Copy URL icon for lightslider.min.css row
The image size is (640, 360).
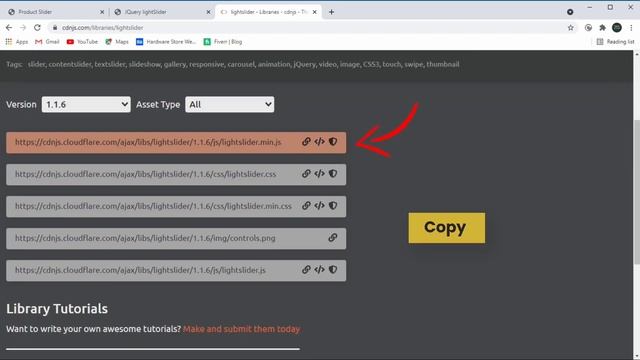tap(306, 206)
